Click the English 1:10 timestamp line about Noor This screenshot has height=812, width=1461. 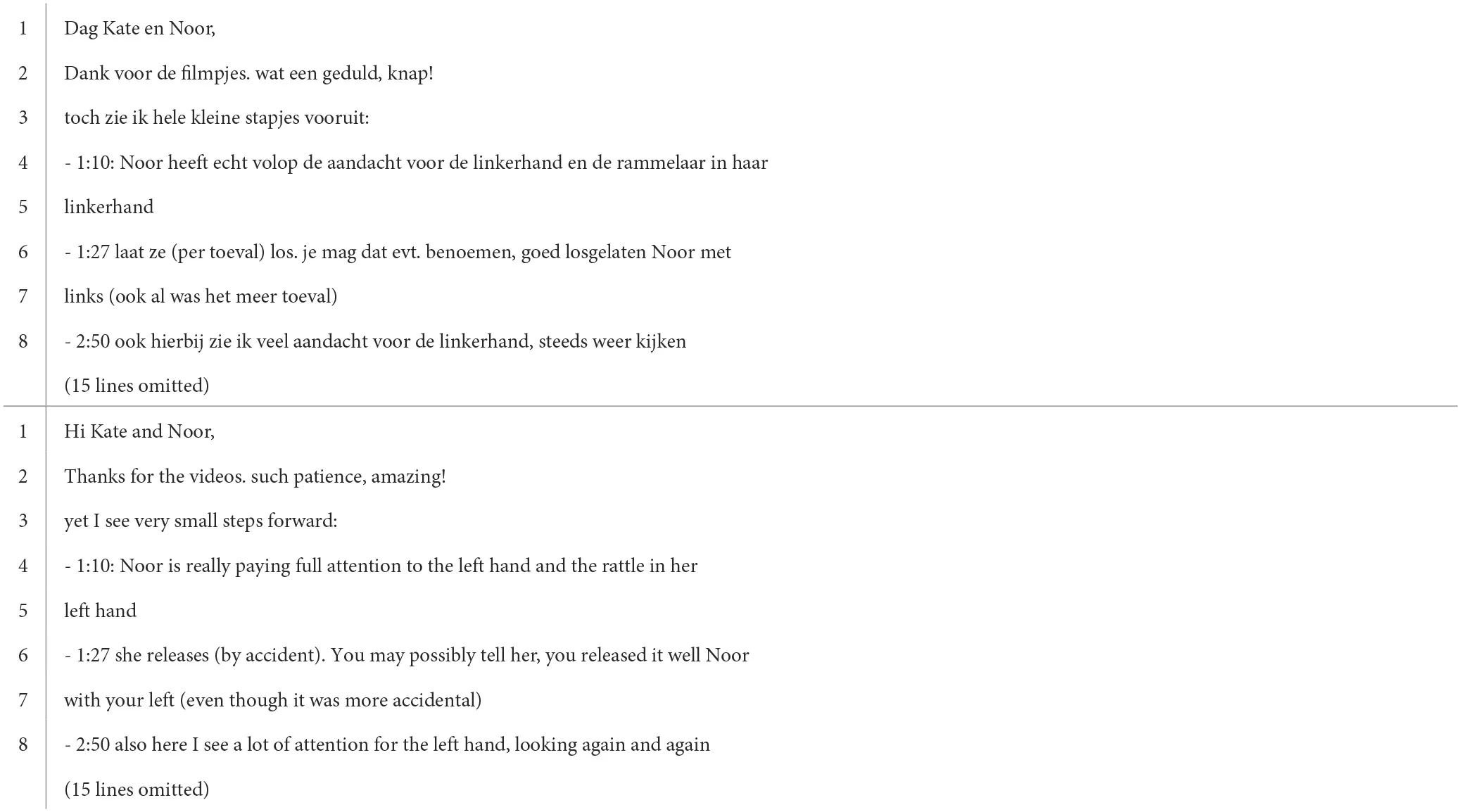380,566
